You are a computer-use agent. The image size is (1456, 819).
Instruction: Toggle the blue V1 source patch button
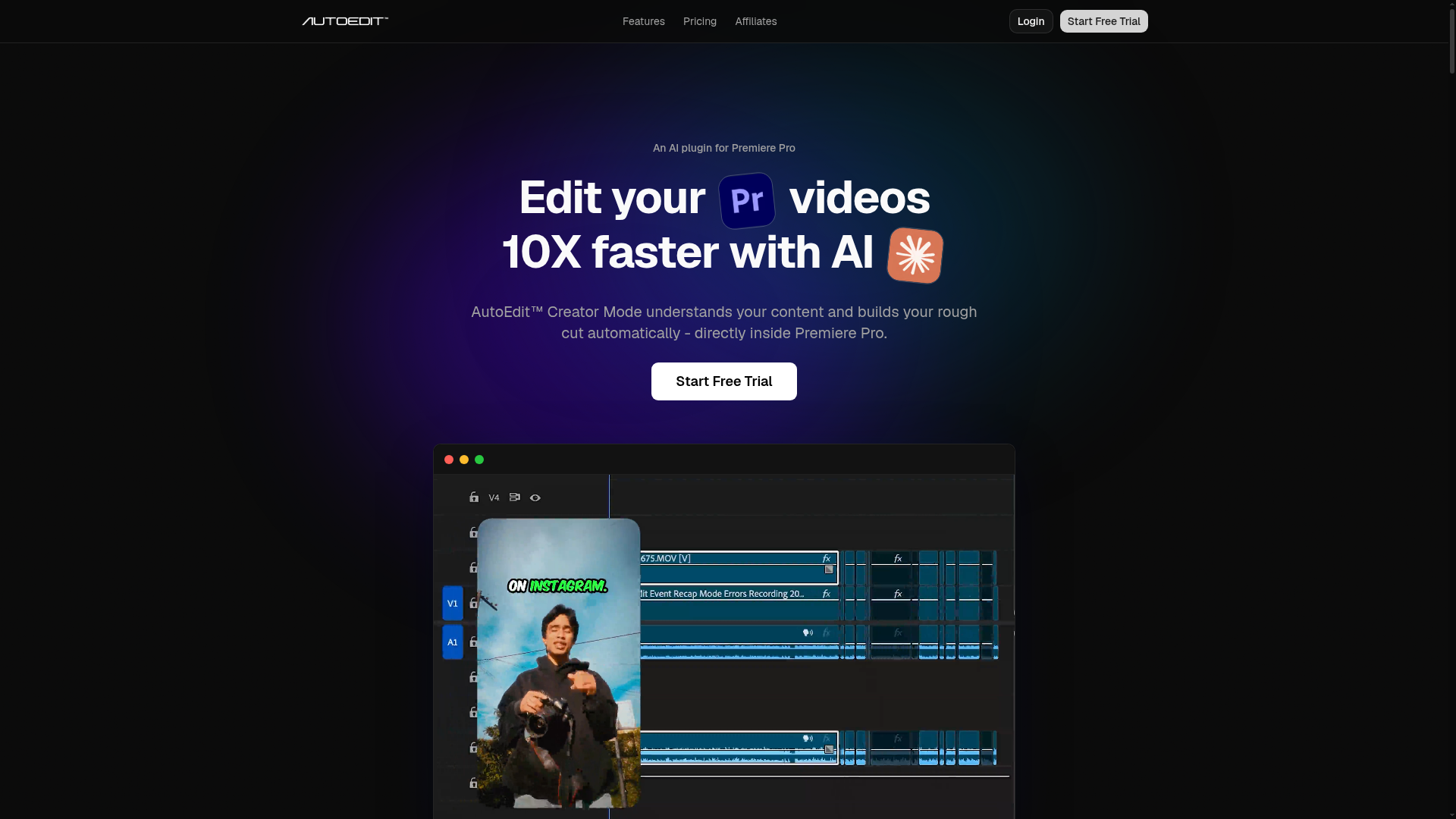[453, 604]
